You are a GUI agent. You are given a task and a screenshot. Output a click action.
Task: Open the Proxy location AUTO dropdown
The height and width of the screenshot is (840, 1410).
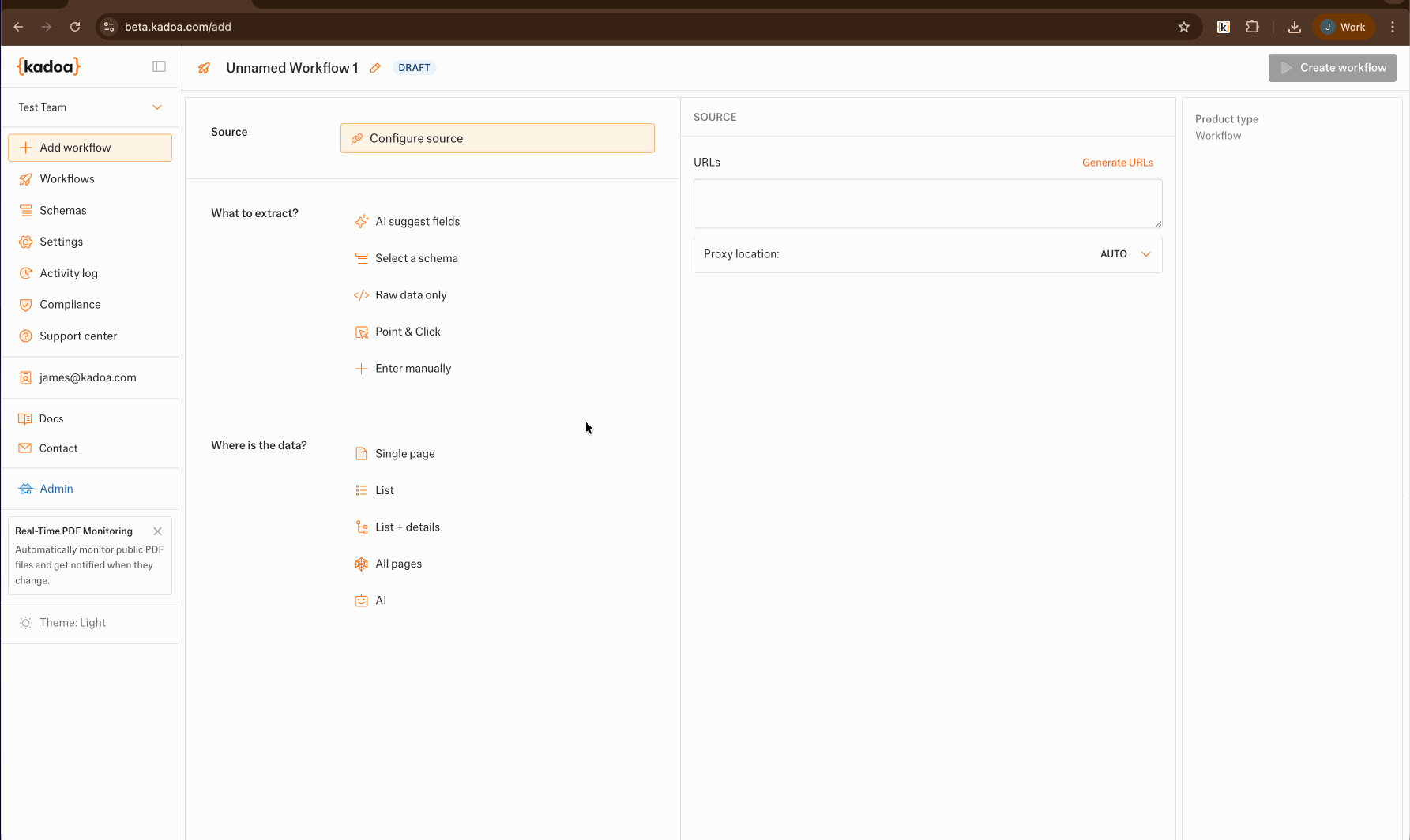pos(1125,254)
